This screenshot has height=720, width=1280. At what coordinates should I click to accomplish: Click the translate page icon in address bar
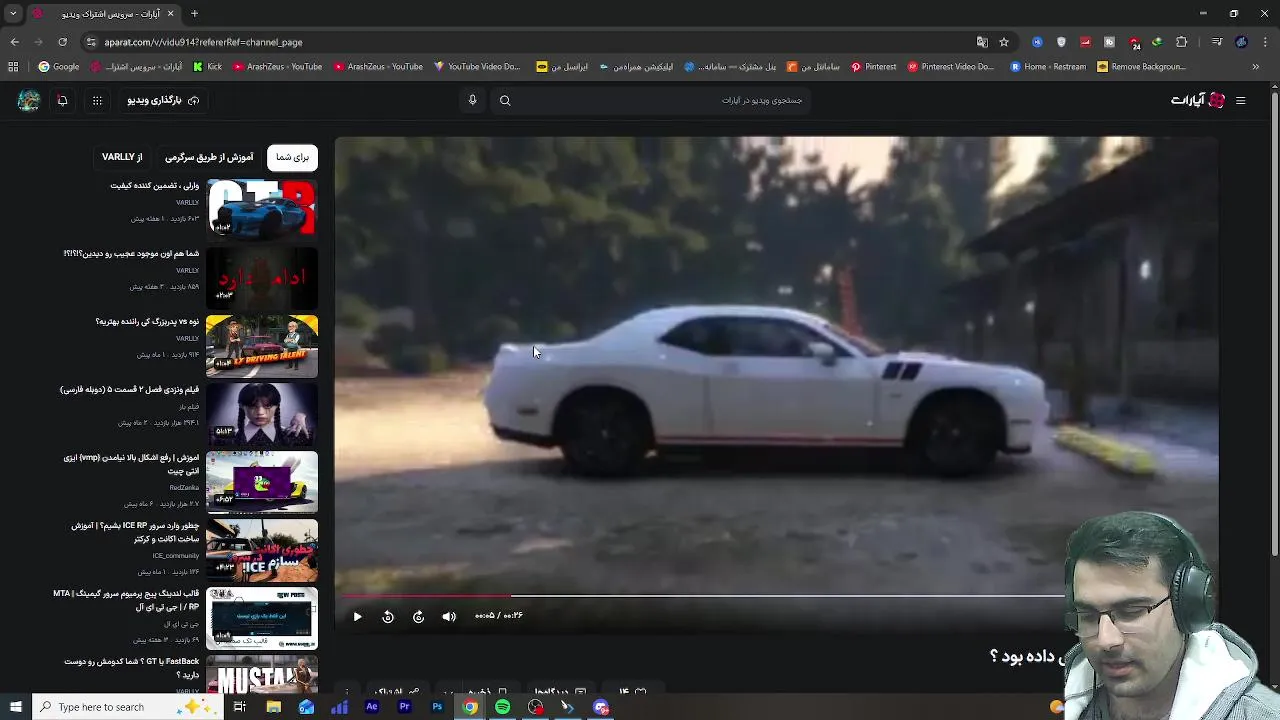[982, 42]
